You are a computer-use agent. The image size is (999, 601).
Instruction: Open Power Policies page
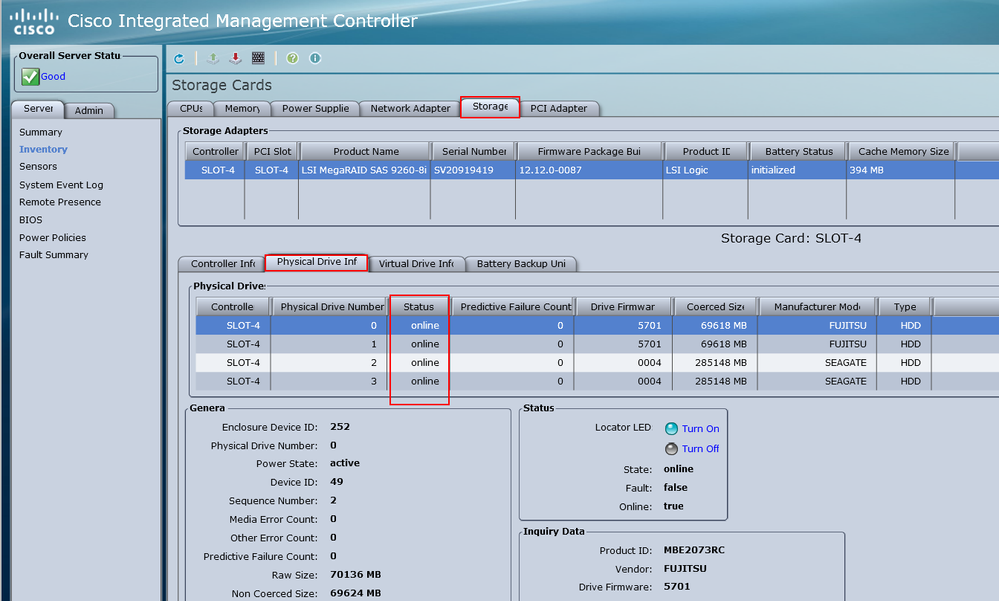52,238
